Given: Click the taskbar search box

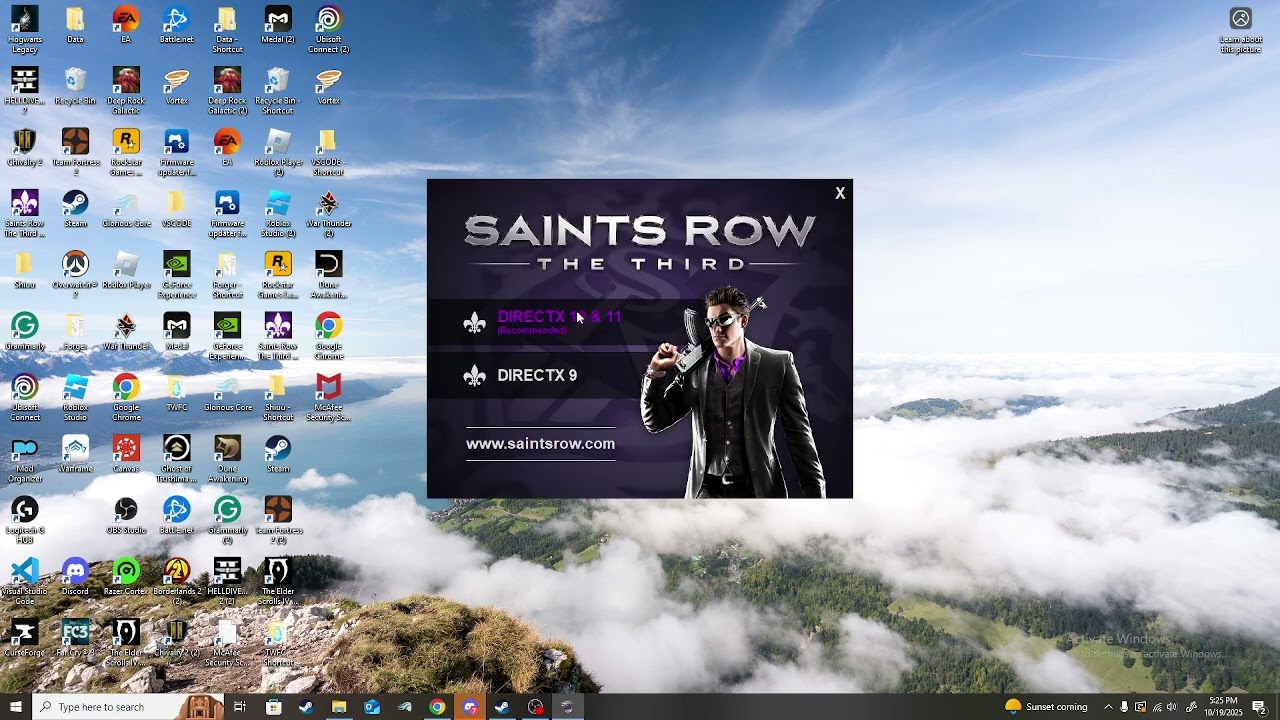Looking at the screenshot, I should tap(128, 707).
